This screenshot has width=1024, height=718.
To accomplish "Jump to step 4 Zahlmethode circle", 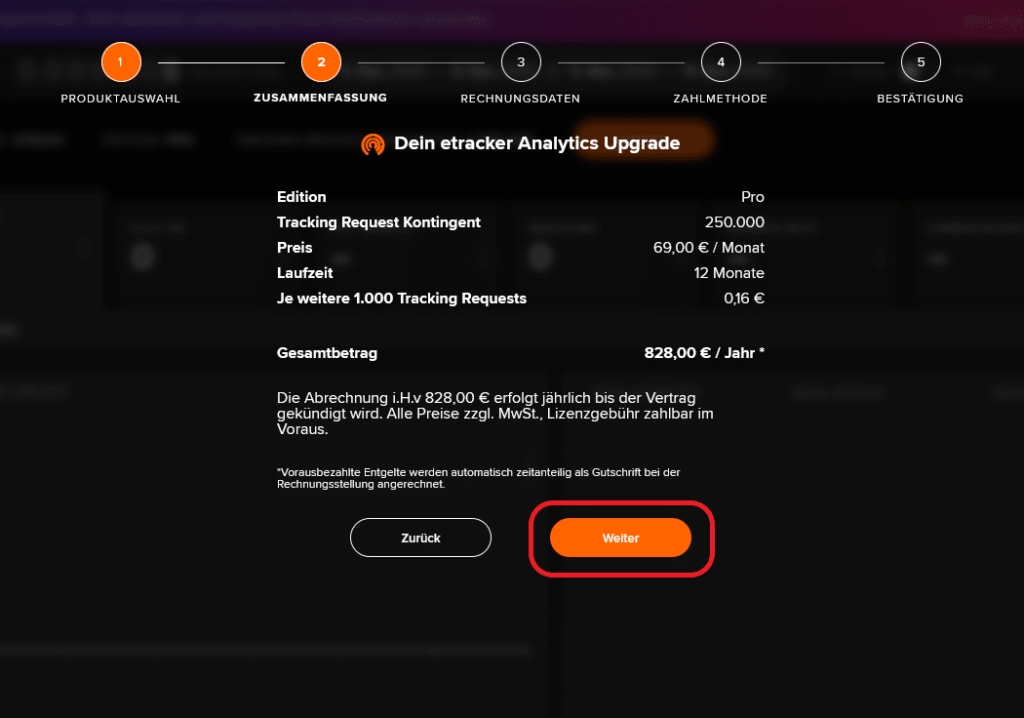I will click(x=721, y=62).
